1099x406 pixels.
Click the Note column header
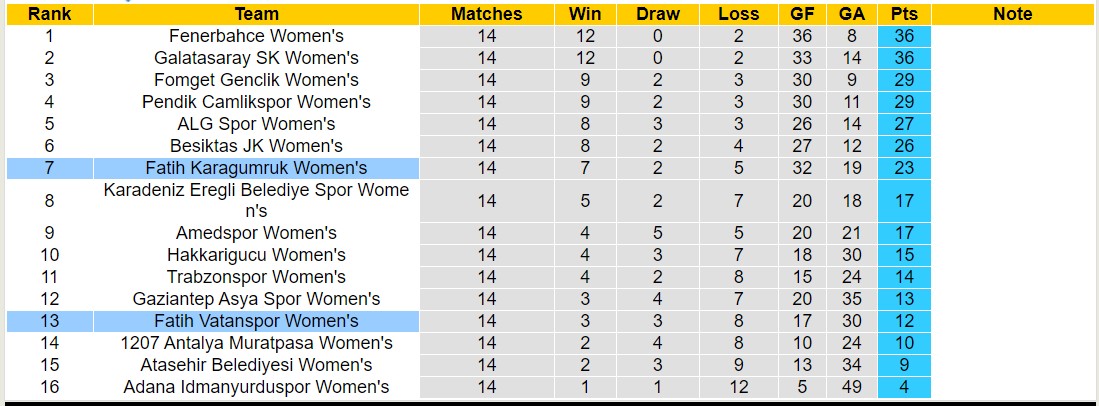(x=1013, y=14)
